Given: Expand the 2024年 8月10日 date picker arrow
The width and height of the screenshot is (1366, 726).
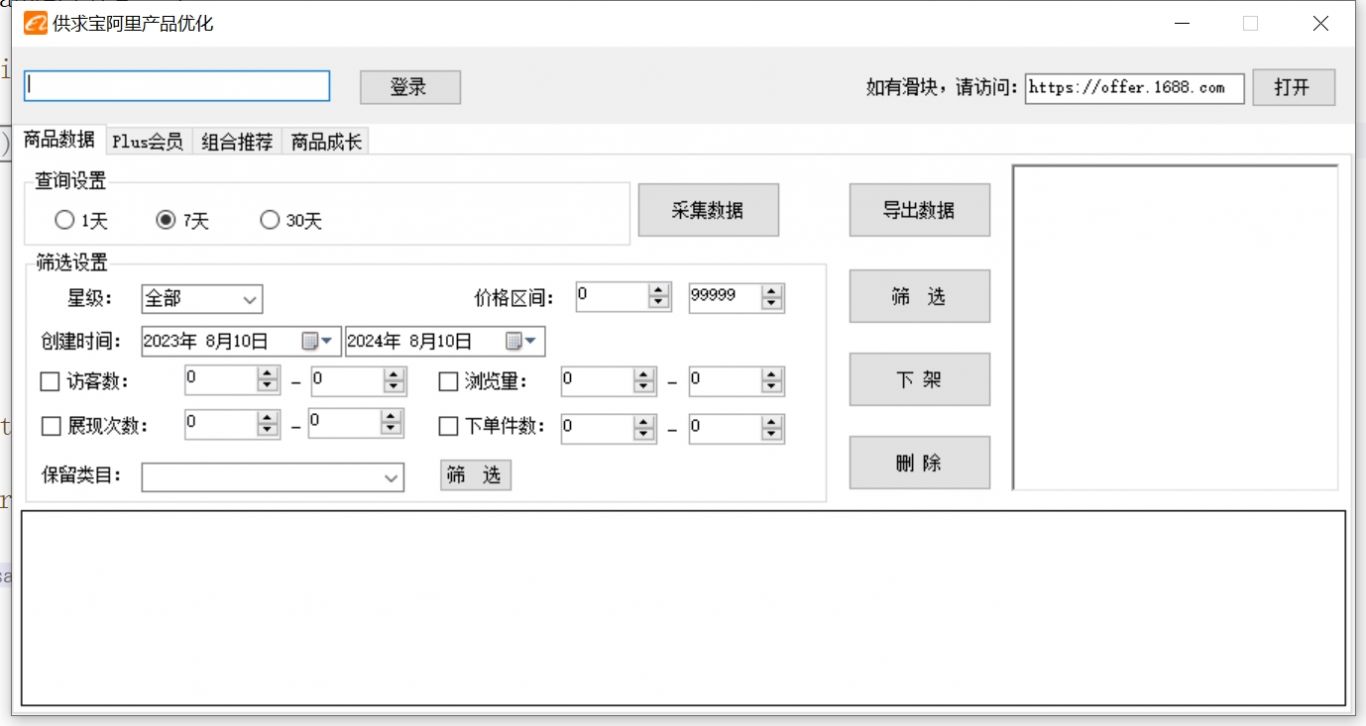Looking at the screenshot, I should [530, 341].
